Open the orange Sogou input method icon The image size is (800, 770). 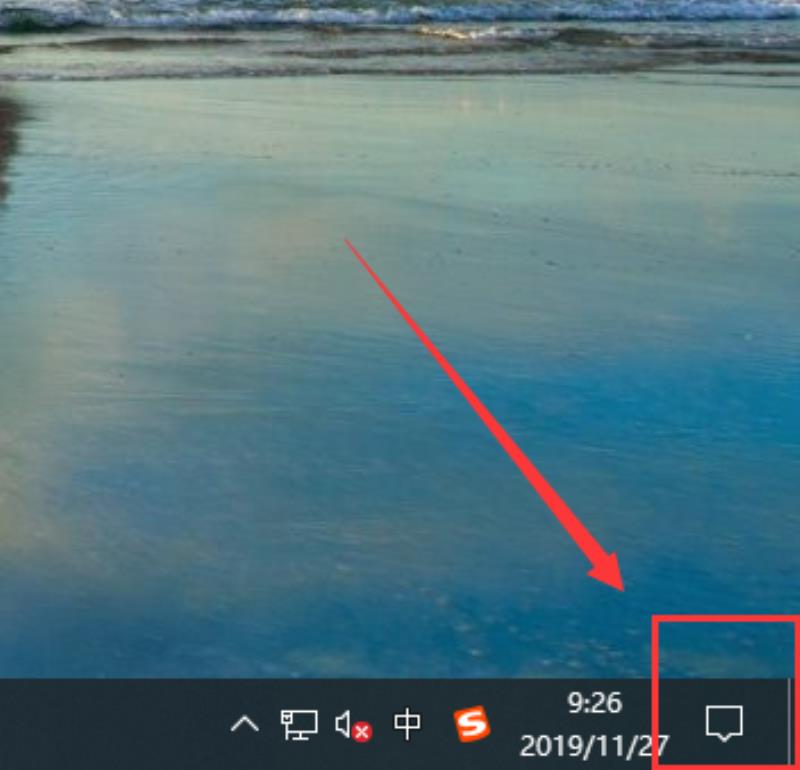point(472,723)
